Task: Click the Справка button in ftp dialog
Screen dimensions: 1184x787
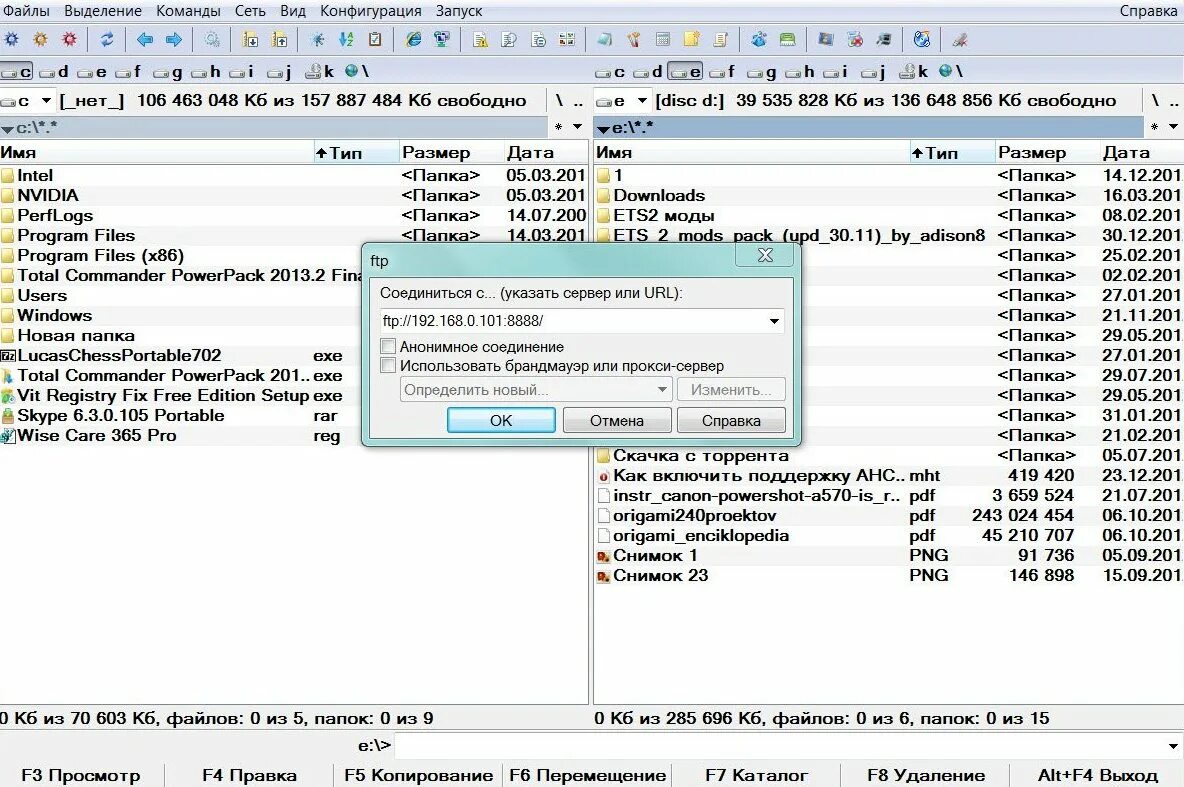Action: tap(731, 421)
